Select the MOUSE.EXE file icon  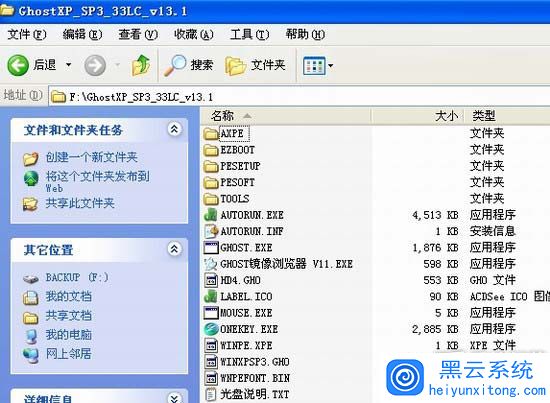click(211, 313)
